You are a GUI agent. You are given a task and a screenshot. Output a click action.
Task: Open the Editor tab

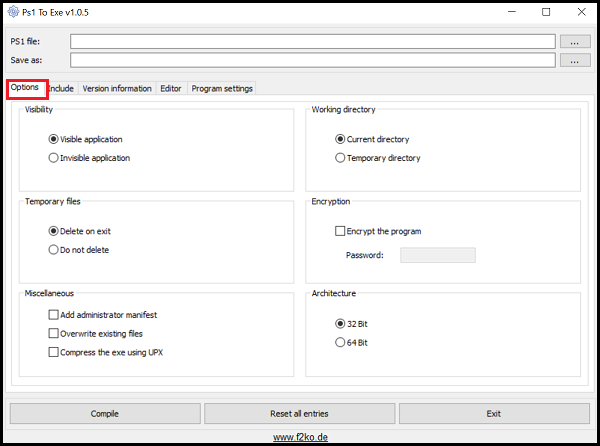(171, 89)
